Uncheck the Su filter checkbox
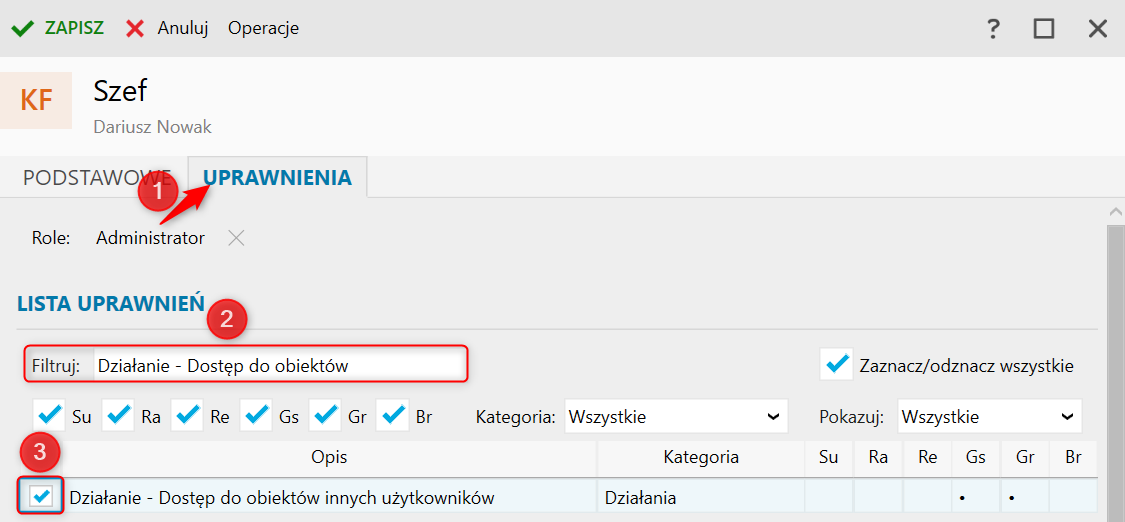 pyautogui.click(x=49, y=415)
